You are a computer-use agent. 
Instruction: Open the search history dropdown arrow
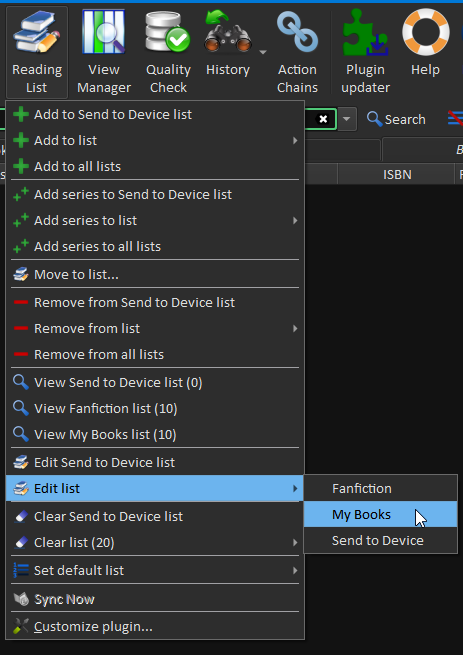coord(346,119)
